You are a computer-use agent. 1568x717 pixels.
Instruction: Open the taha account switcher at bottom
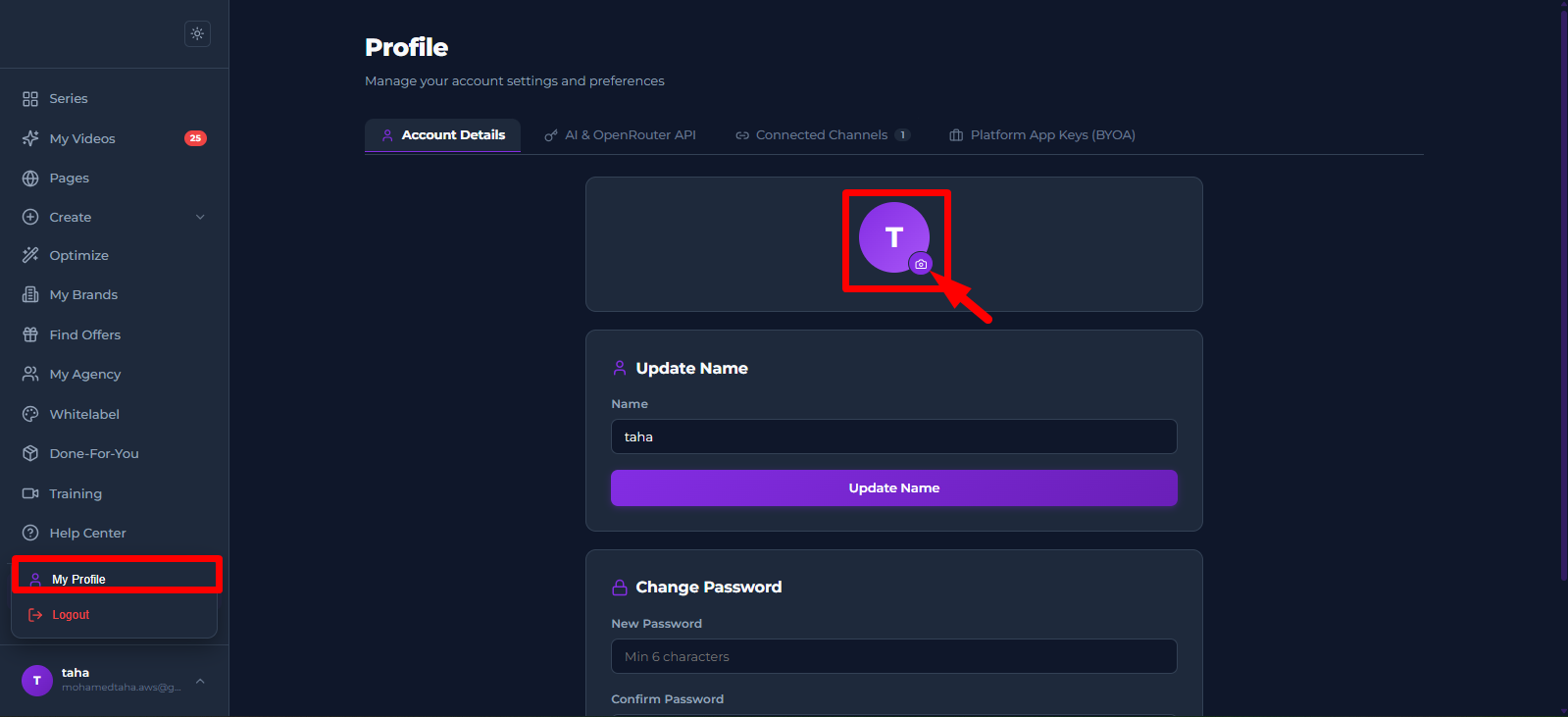click(x=114, y=680)
